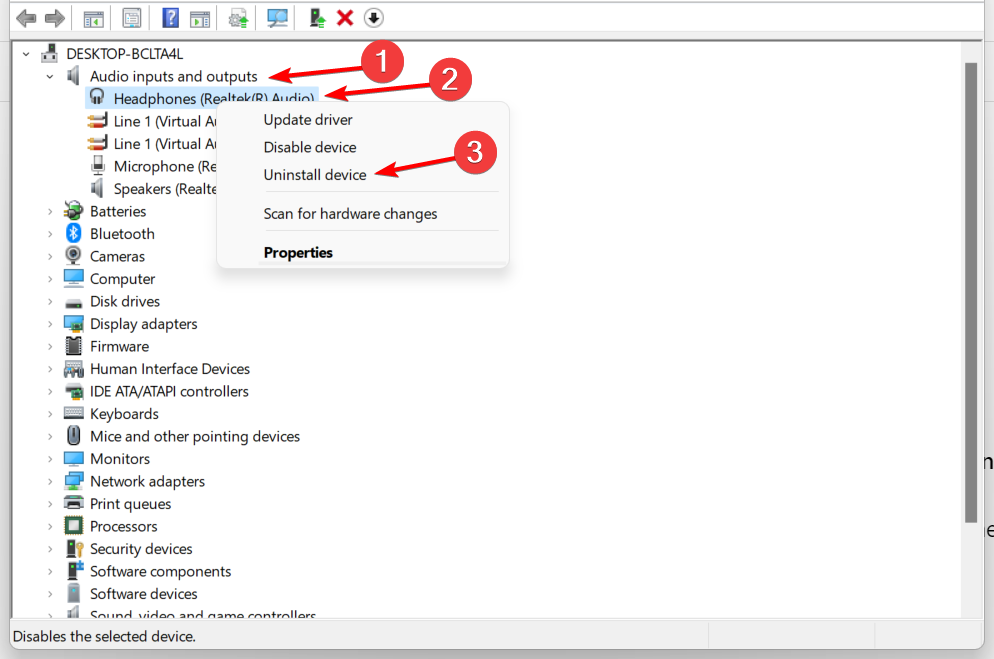Screen dimensions: 994x659
Task: Choose Uninstall device from the context menu
Action: coord(315,175)
